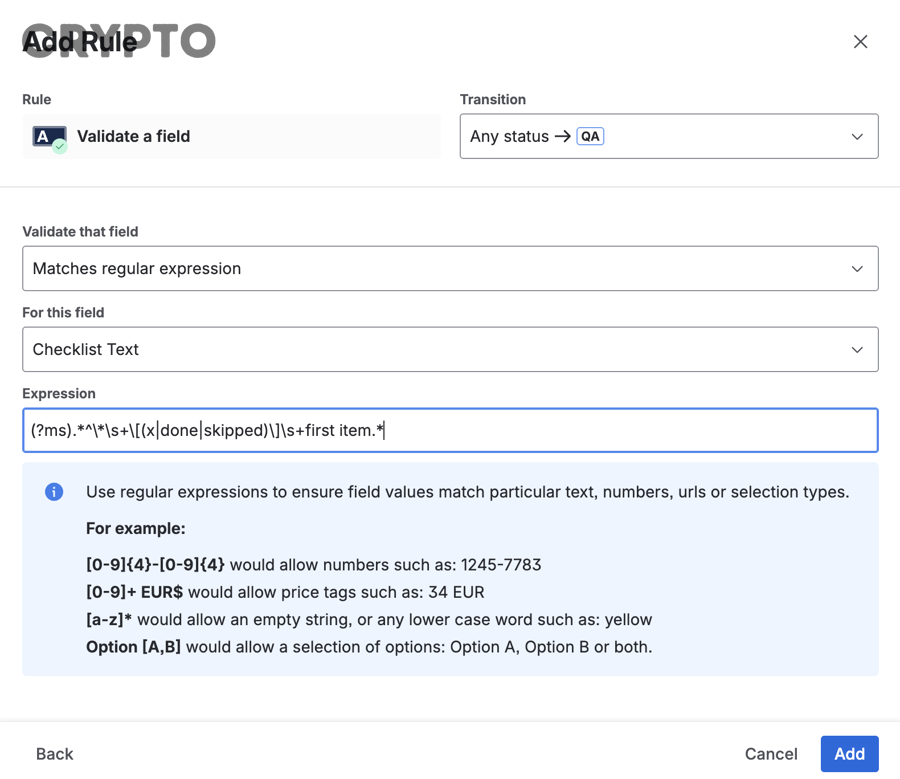This screenshot has height=779, width=900.
Task: Open the Checklist Text field dropdown
Action: (450, 349)
